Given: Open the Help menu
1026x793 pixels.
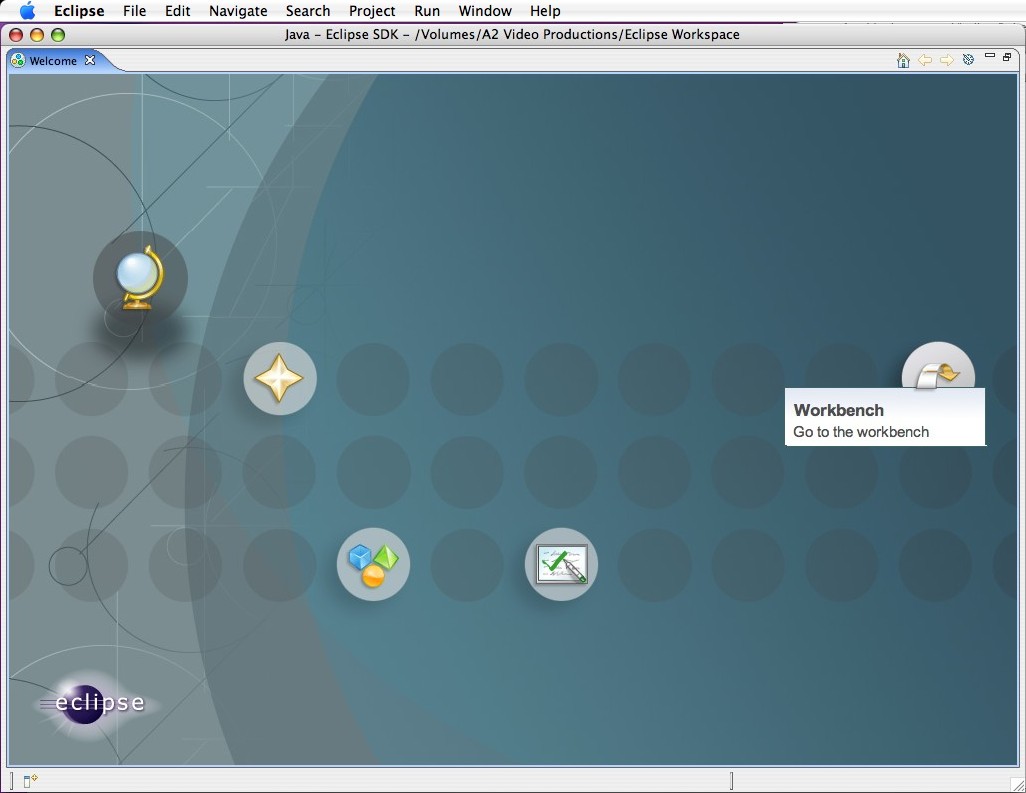Looking at the screenshot, I should pos(545,11).
